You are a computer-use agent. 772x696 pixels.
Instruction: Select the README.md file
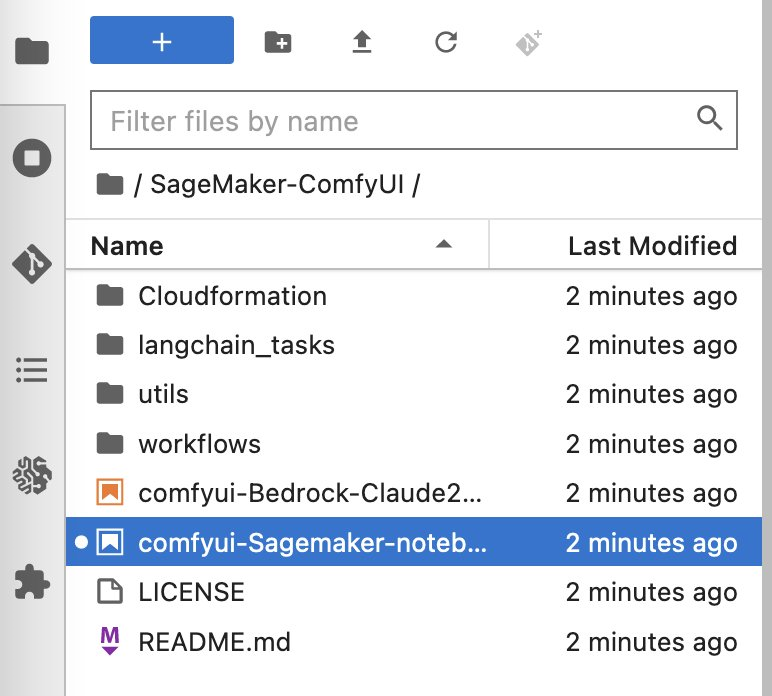[x=414, y=641]
